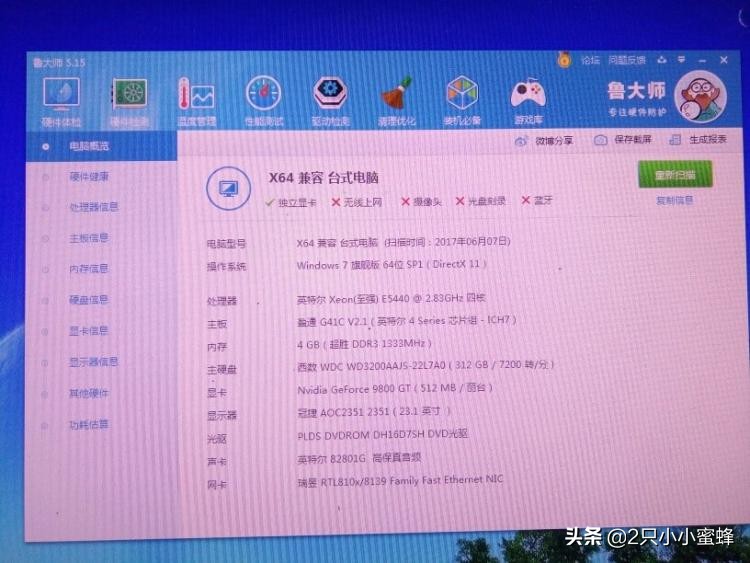Click 保存截屏 text label
The height and width of the screenshot is (563, 750).
(x=633, y=139)
